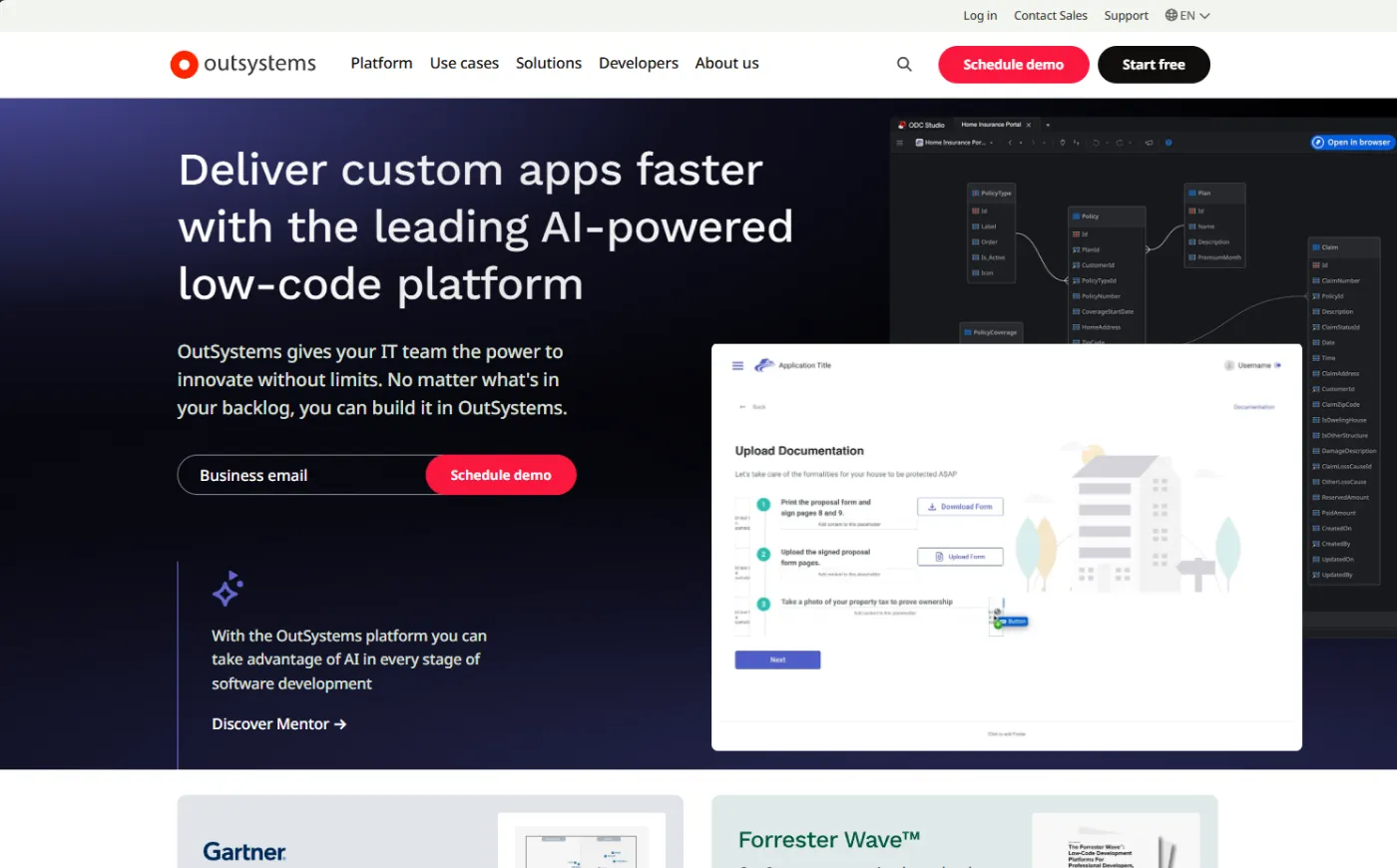1397x868 pixels.
Task: Go to Contact Sales
Action: [x=1051, y=15]
